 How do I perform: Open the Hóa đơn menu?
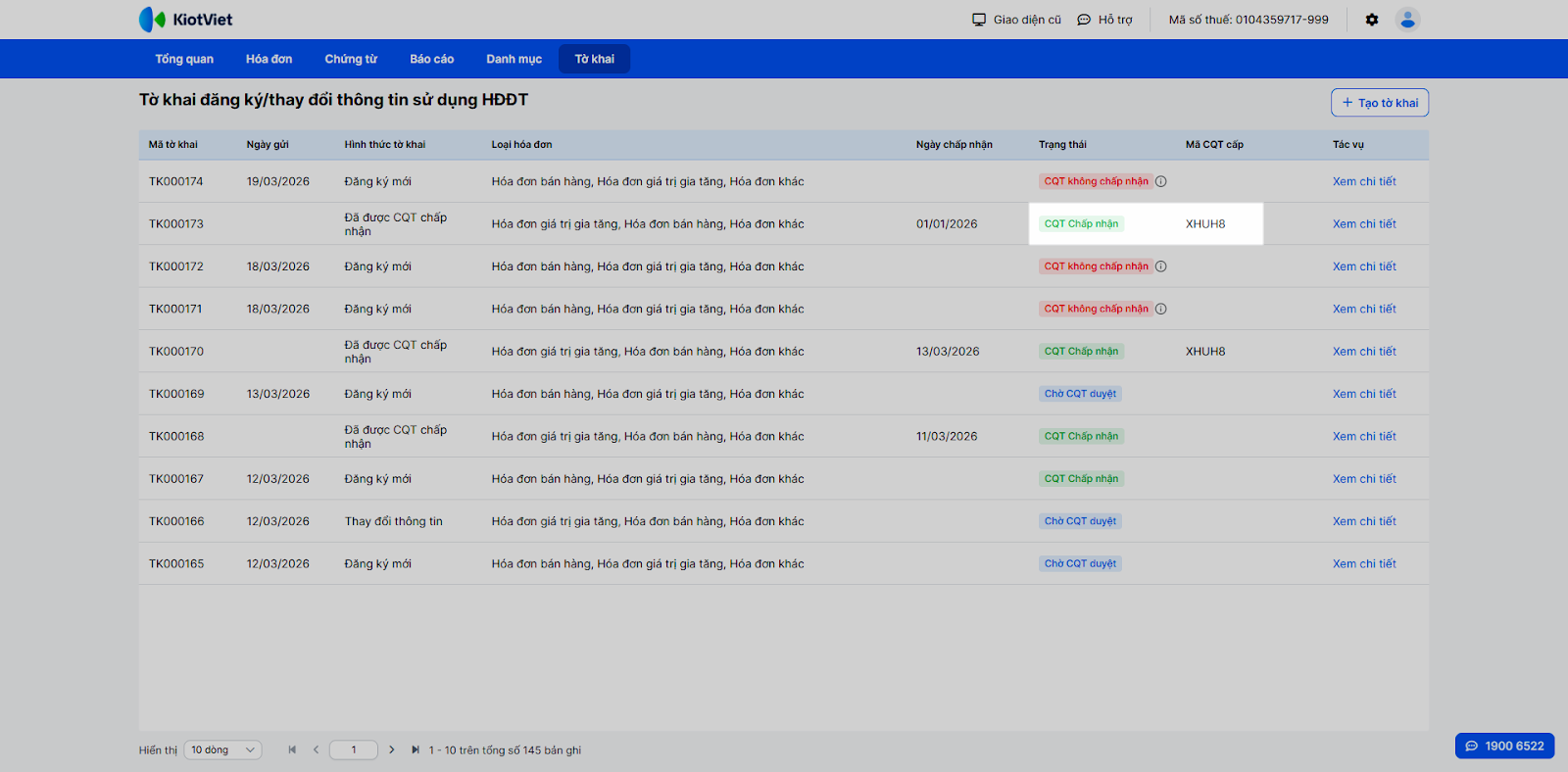pyautogui.click(x=269, y=59)
